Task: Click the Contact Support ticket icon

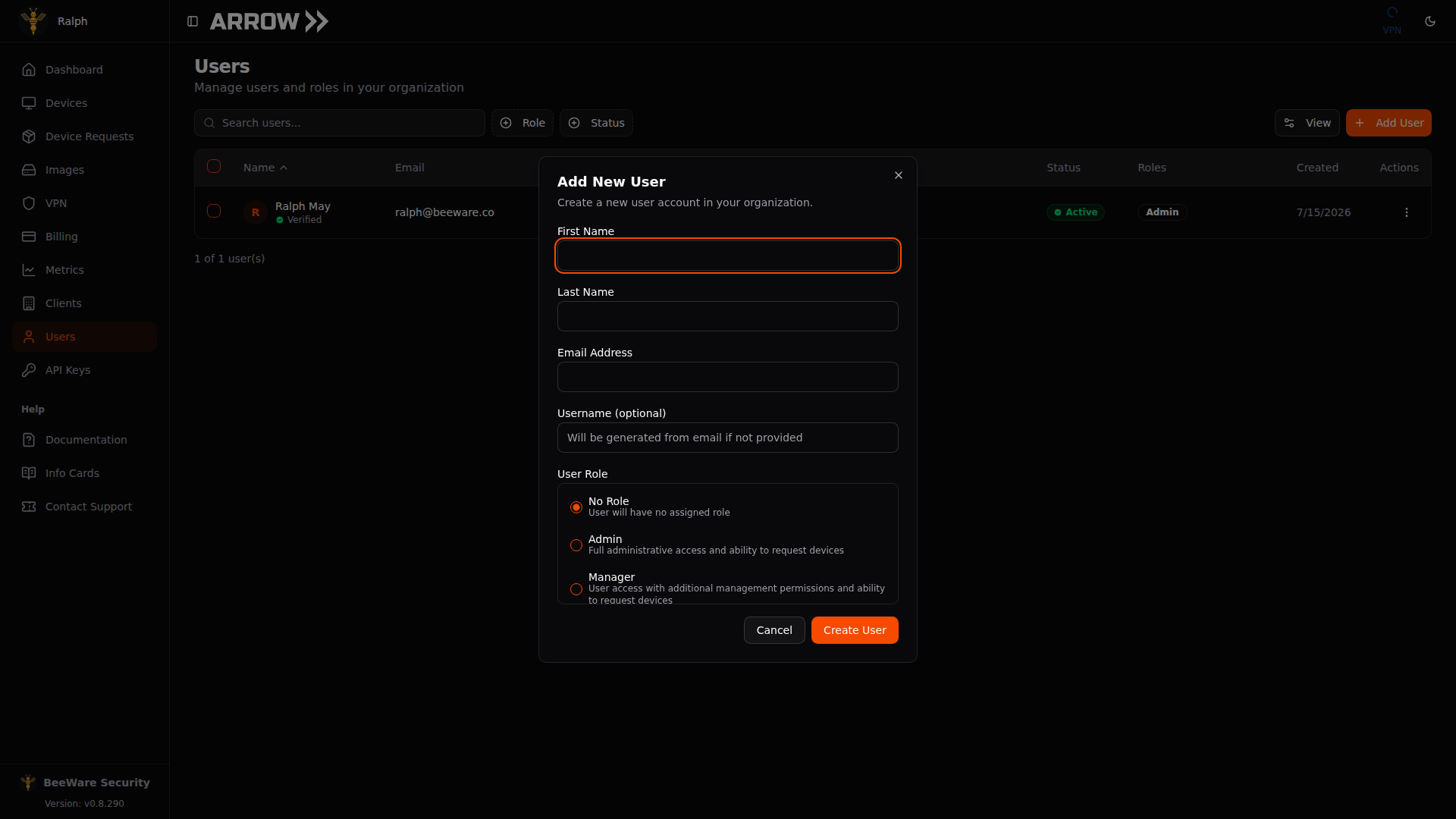Action: pyautogui.click(x=29, y=507)
